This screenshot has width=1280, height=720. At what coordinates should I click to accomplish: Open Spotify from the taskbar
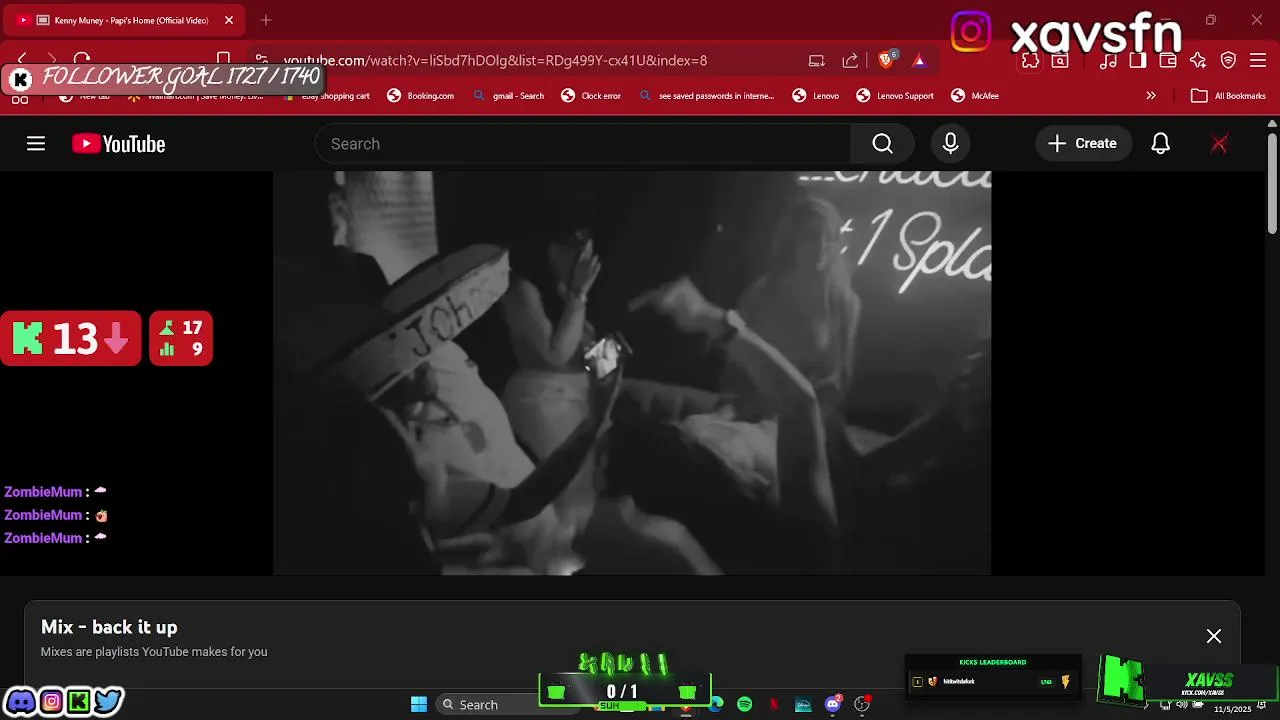(744, 704)
